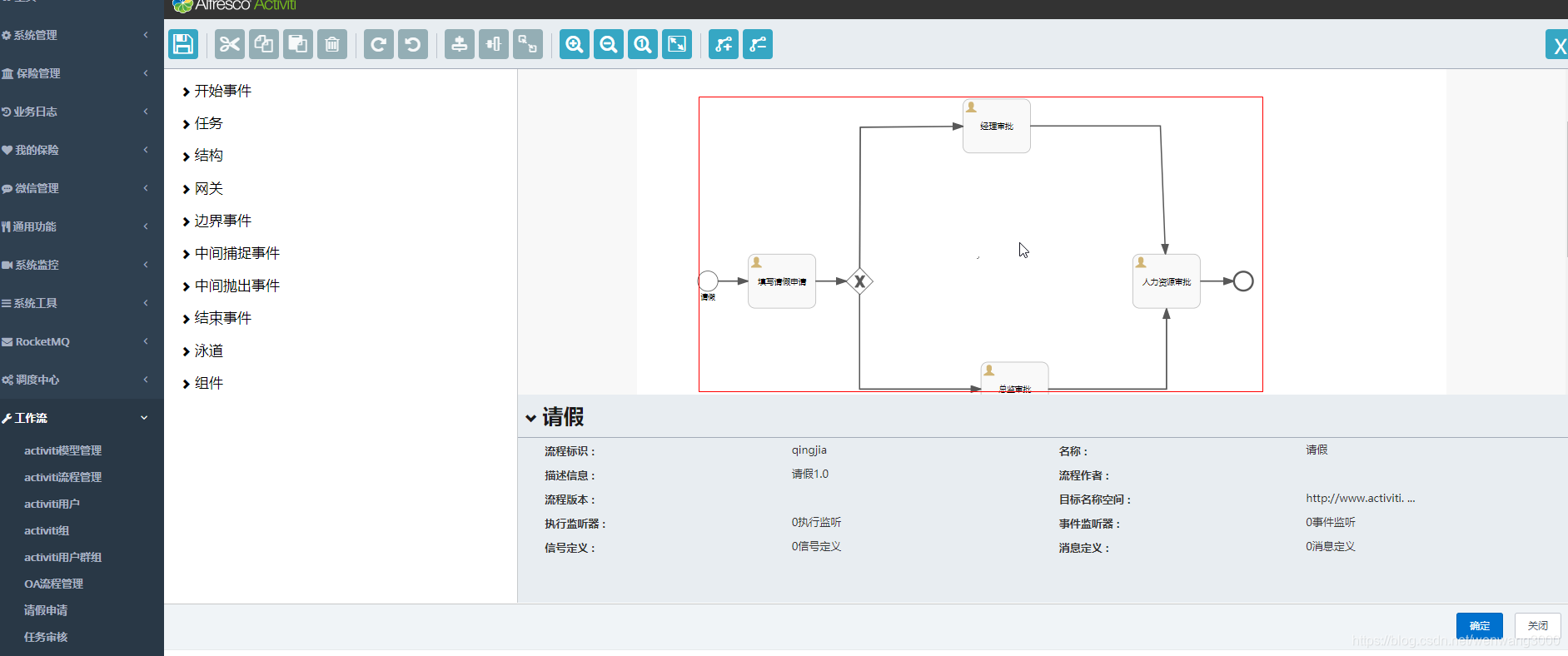
Task: Select the 经理审批 user task node
Action: tap(997, 126)
